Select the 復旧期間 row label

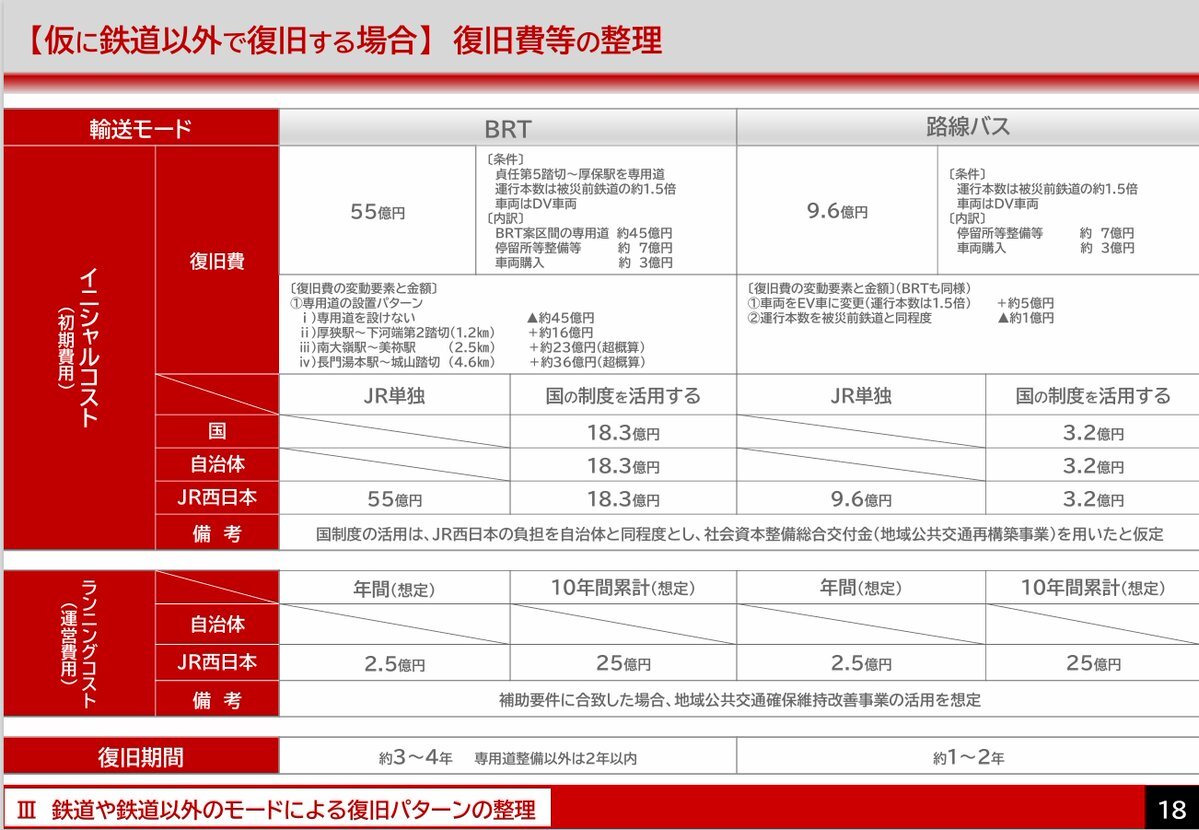141,757
